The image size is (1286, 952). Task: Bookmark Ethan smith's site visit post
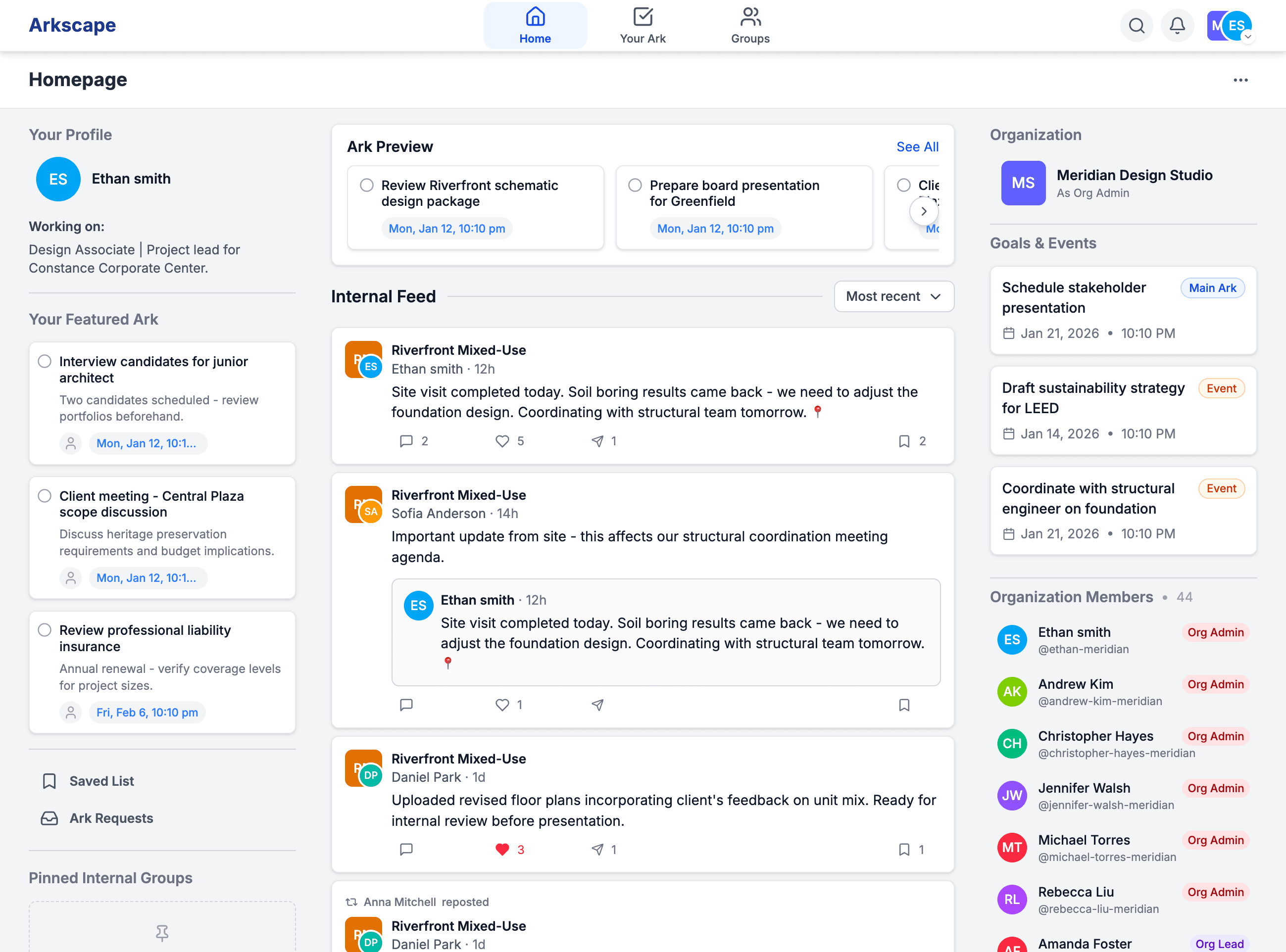coord(904,441)
